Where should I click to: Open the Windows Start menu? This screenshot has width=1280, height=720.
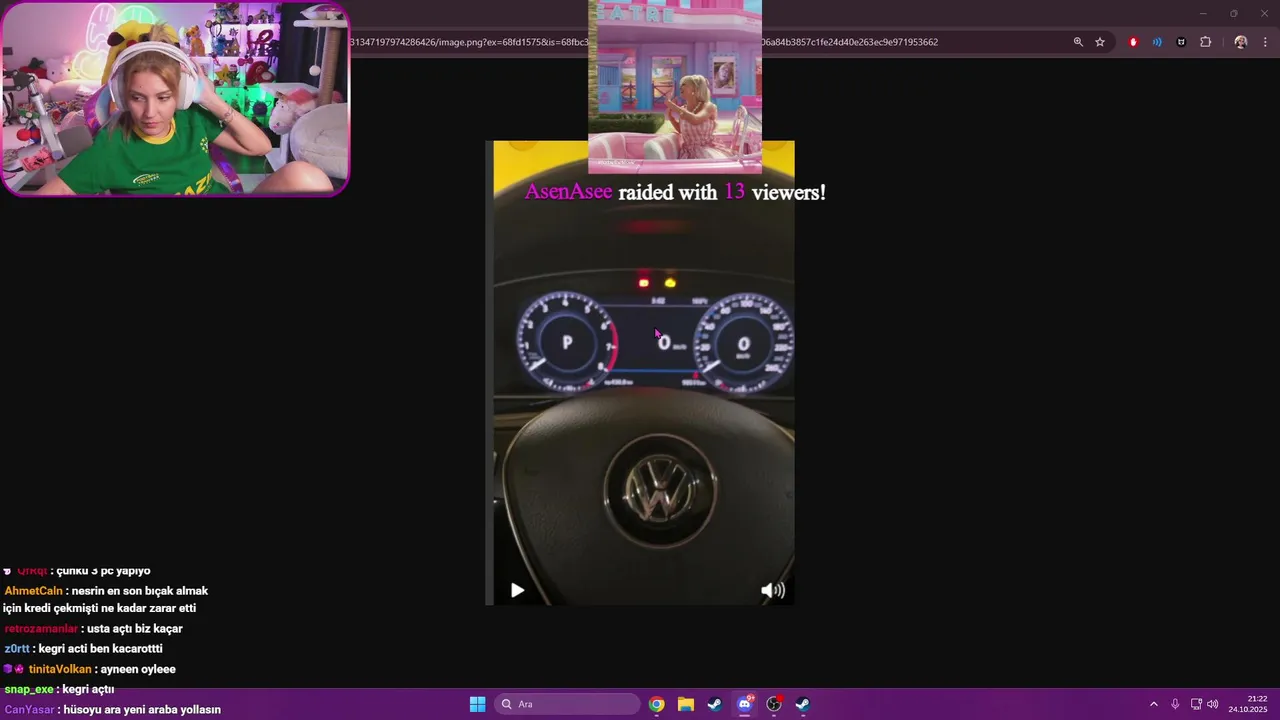tap(477, 704)
